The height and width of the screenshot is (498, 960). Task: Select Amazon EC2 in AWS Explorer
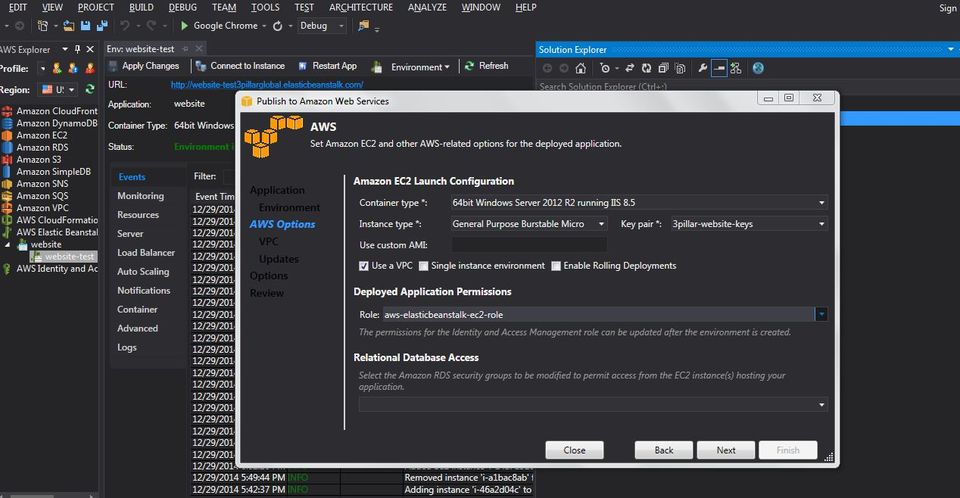[42, 135]
